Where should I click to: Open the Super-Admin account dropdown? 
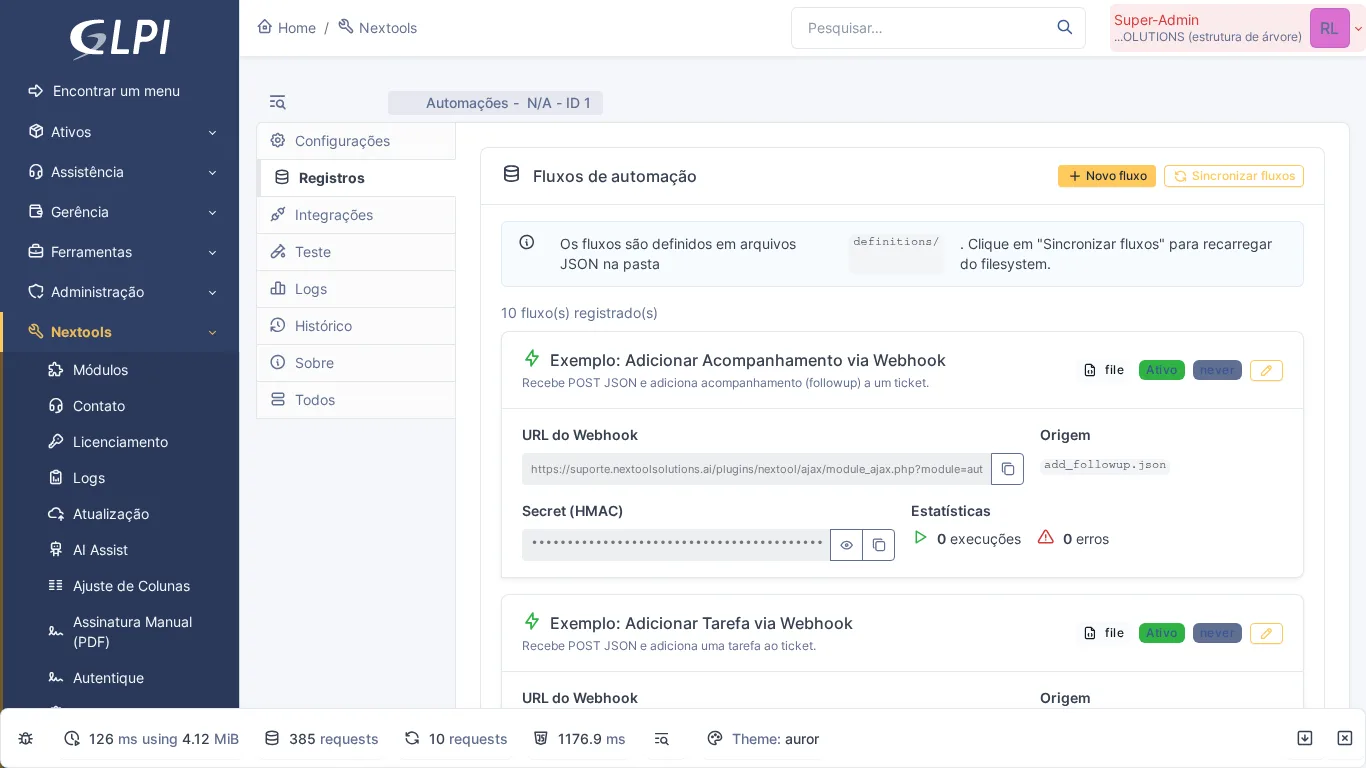tap(1330, 28)
